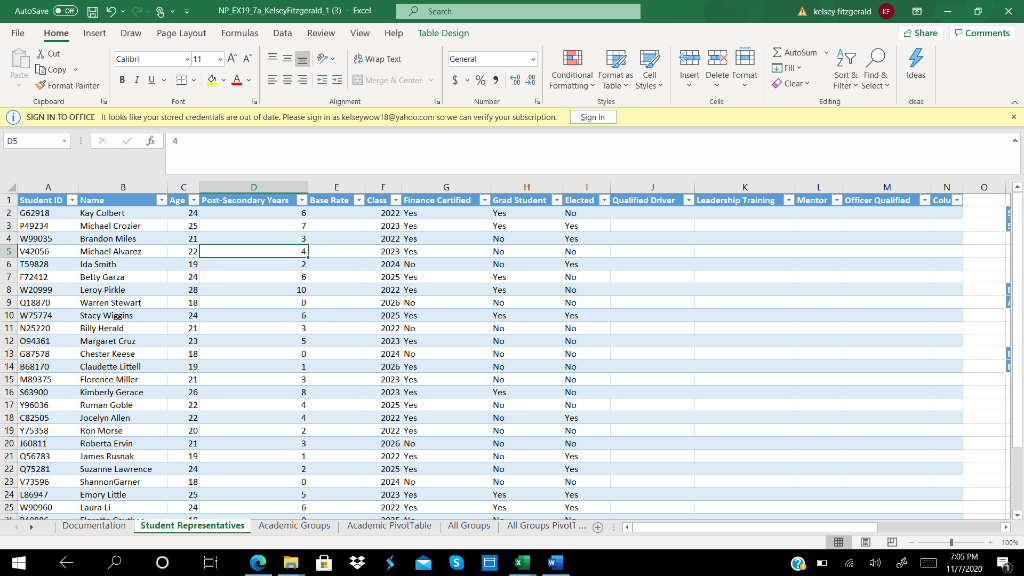Click the Share button
This screenshot has height=576, width=1024.
(x=920, y=33)
